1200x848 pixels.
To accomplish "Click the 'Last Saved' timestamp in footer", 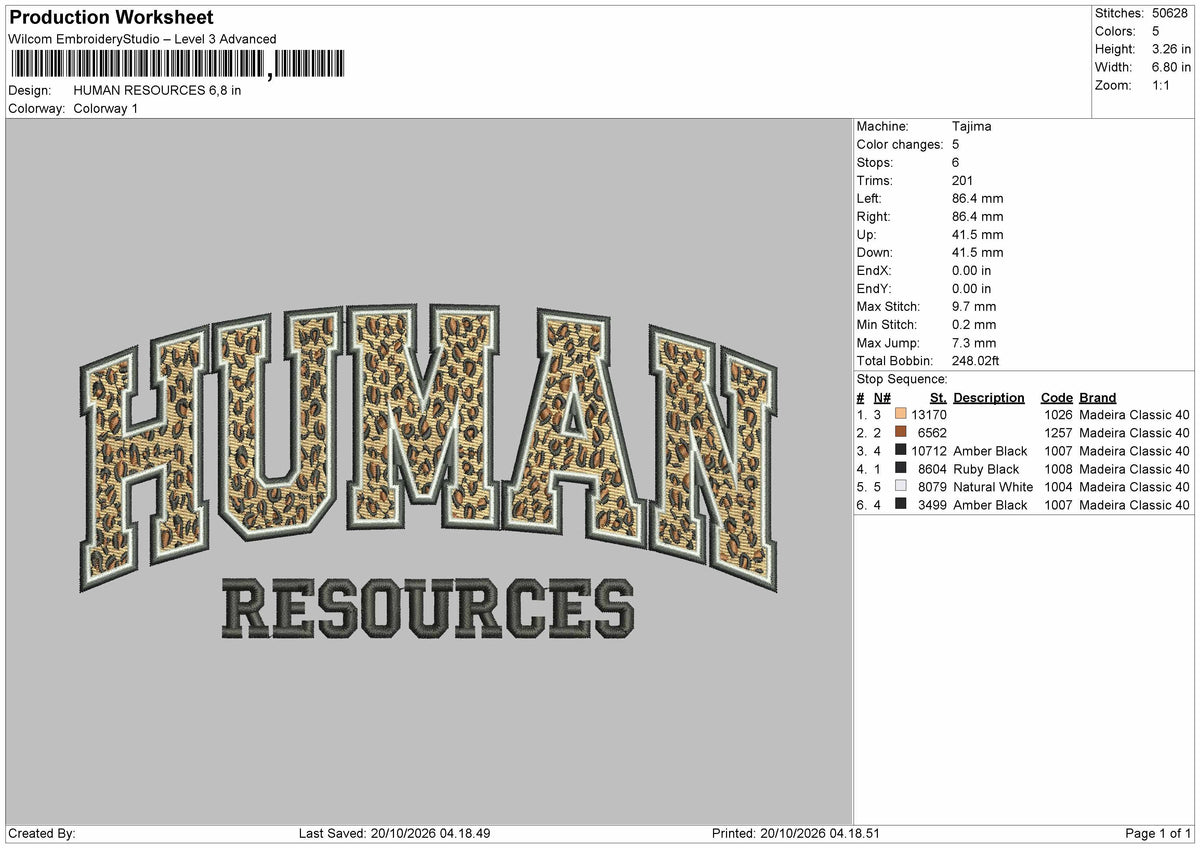I will click(x=394, y=834).
